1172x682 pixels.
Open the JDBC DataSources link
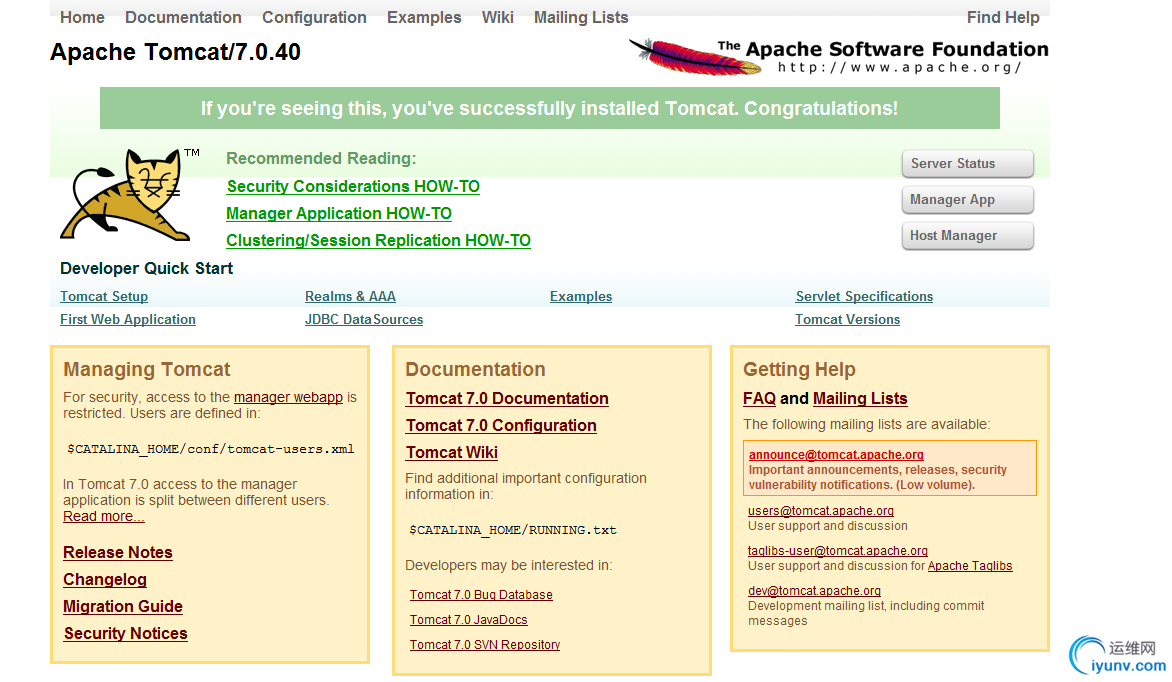click(364, 319)
